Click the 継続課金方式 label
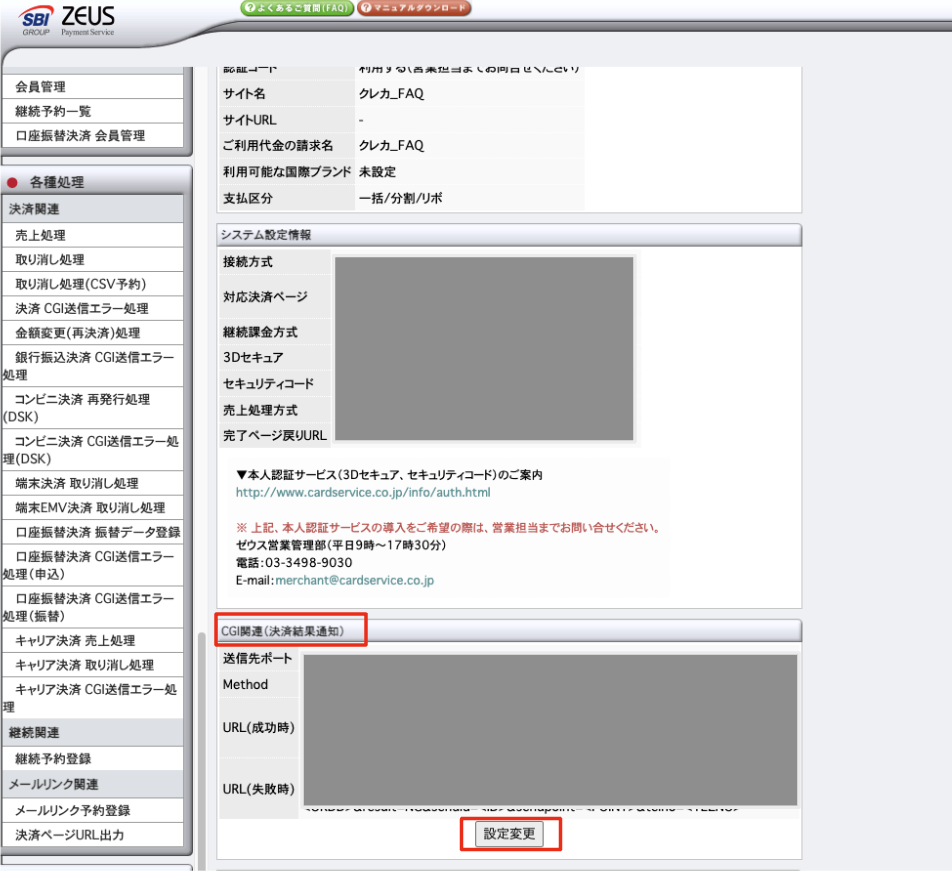 tap(260, 332)
